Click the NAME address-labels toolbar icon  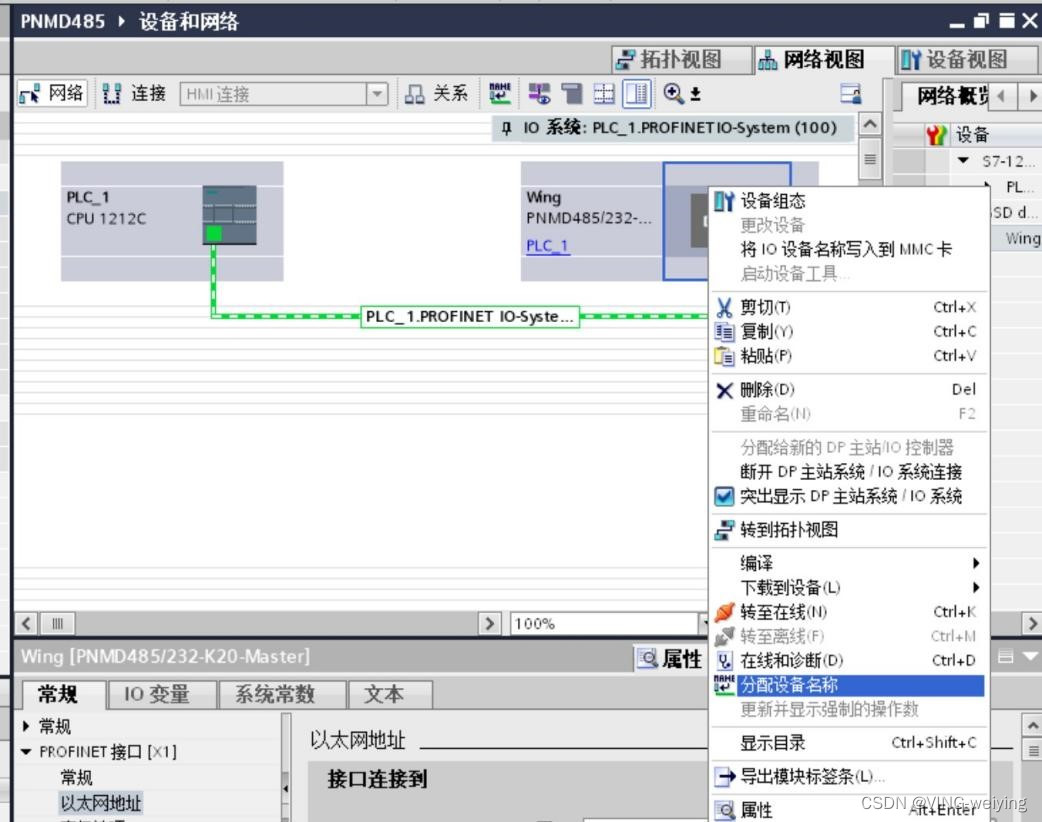[498, 95]
